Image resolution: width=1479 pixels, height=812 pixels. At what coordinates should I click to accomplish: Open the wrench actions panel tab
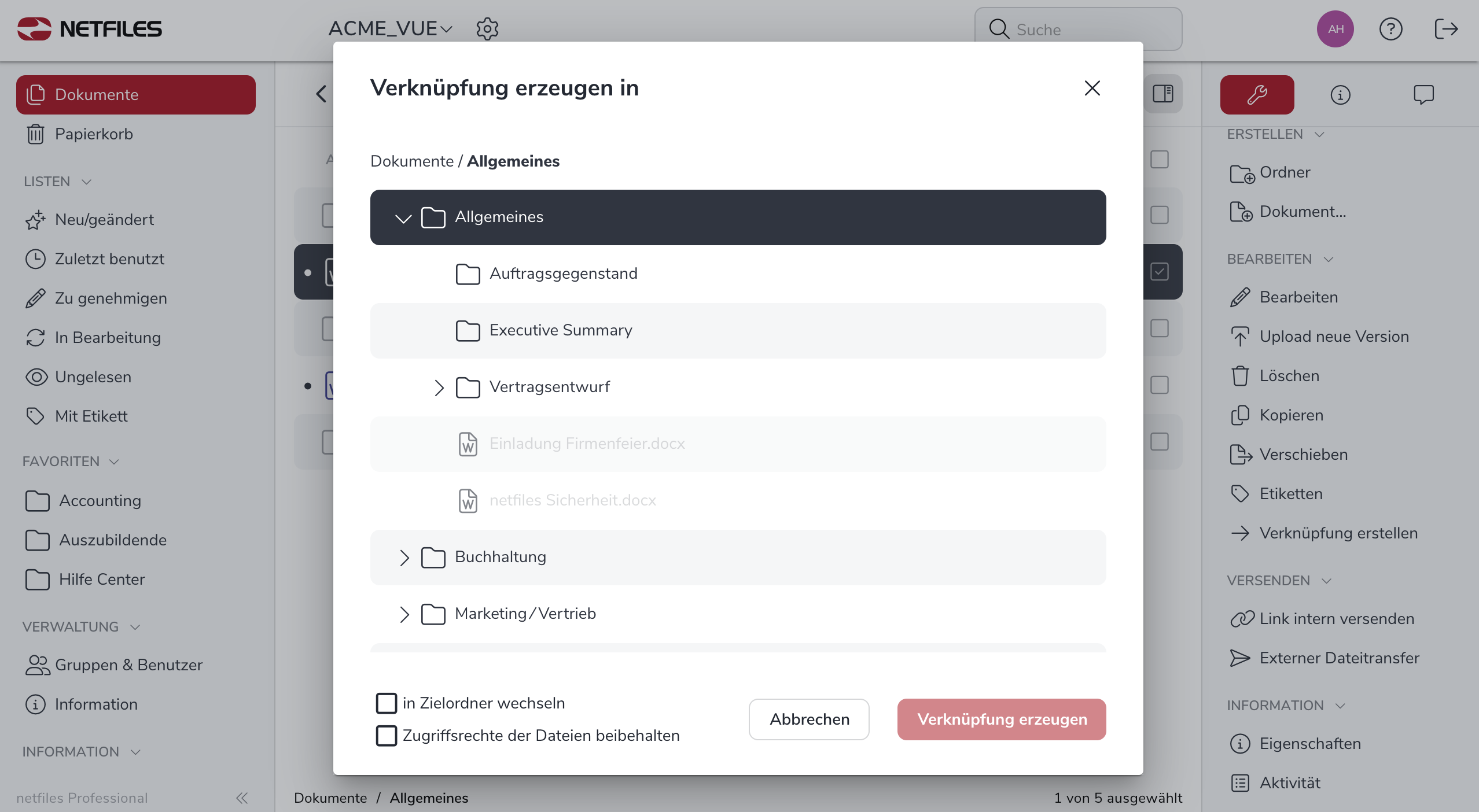pos(1257,95)
